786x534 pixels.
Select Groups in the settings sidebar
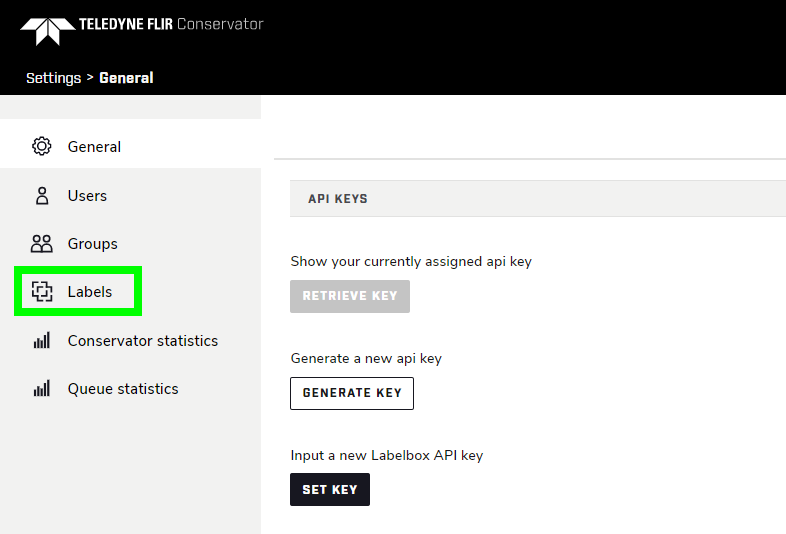tap(92, 244)
